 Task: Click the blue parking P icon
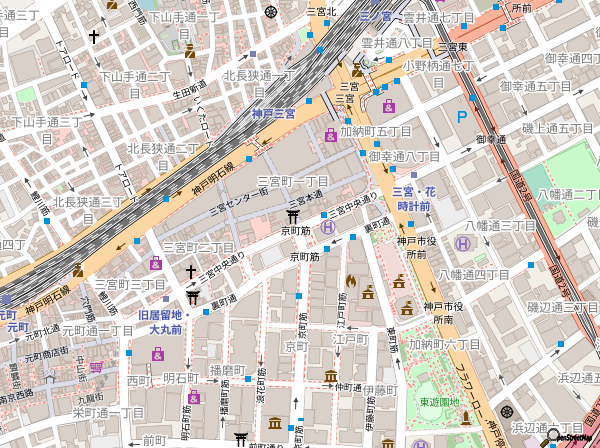(x=462, y=118)
